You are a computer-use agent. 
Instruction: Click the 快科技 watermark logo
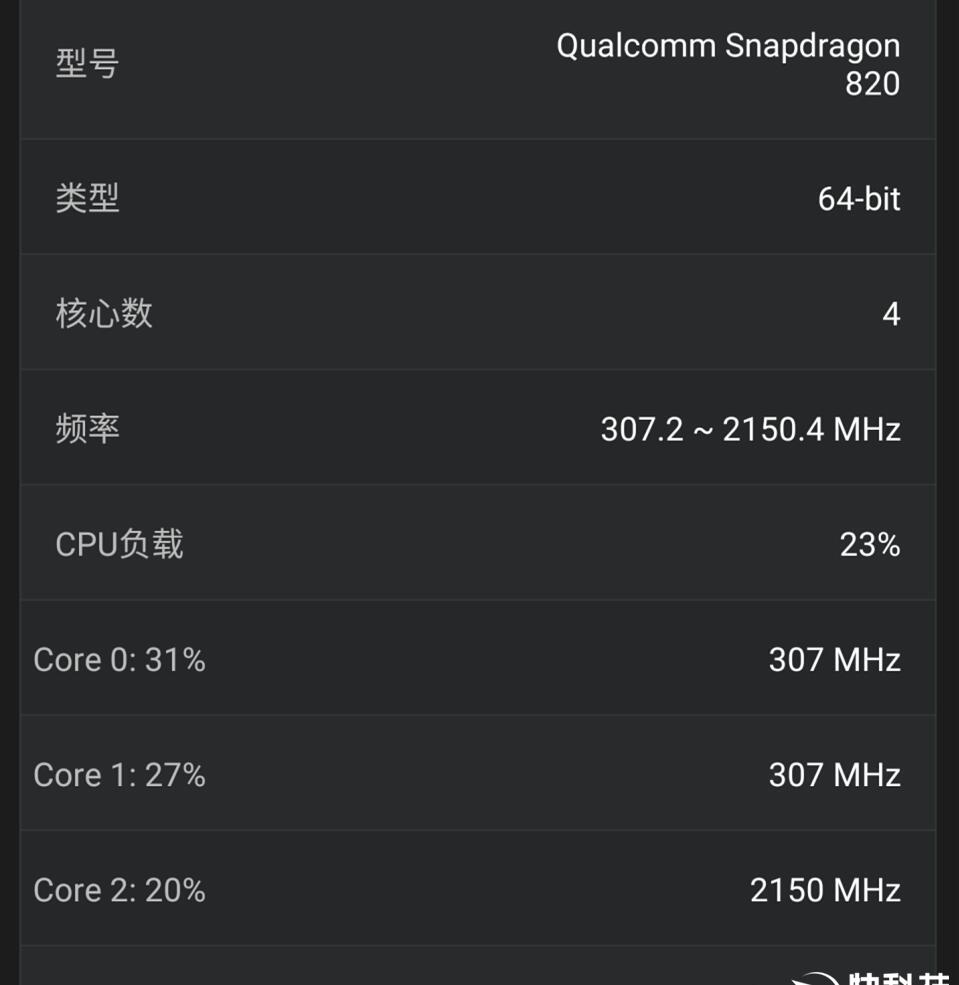pyautogui.click(x=871, y=977)
